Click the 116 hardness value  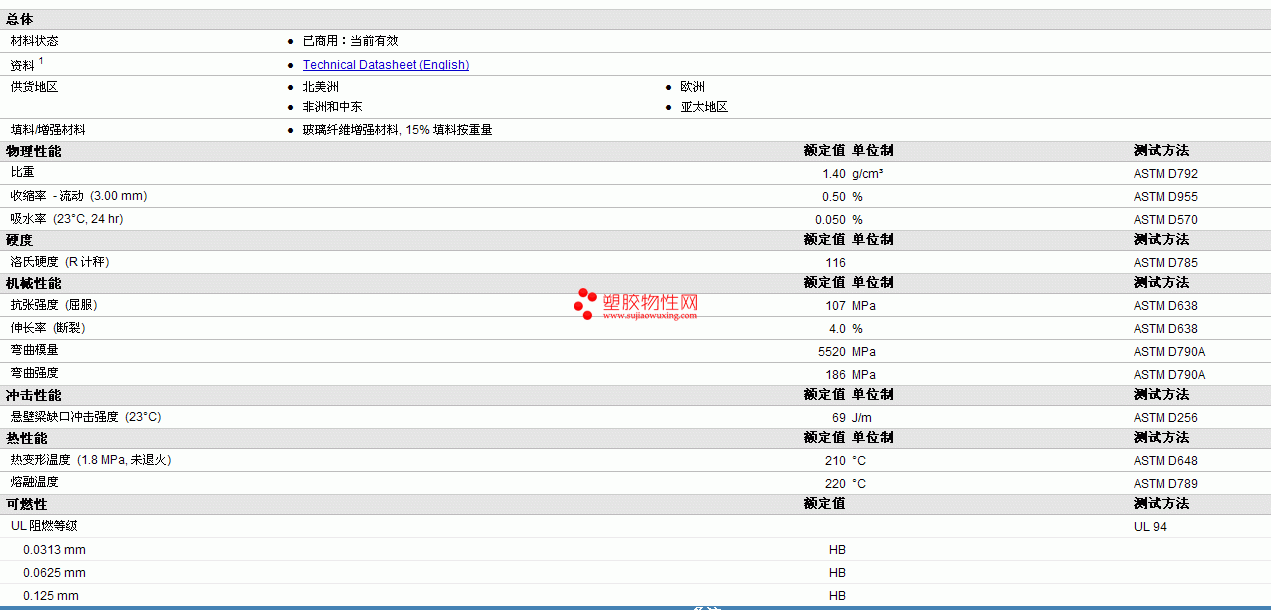[x=835, y=263]
